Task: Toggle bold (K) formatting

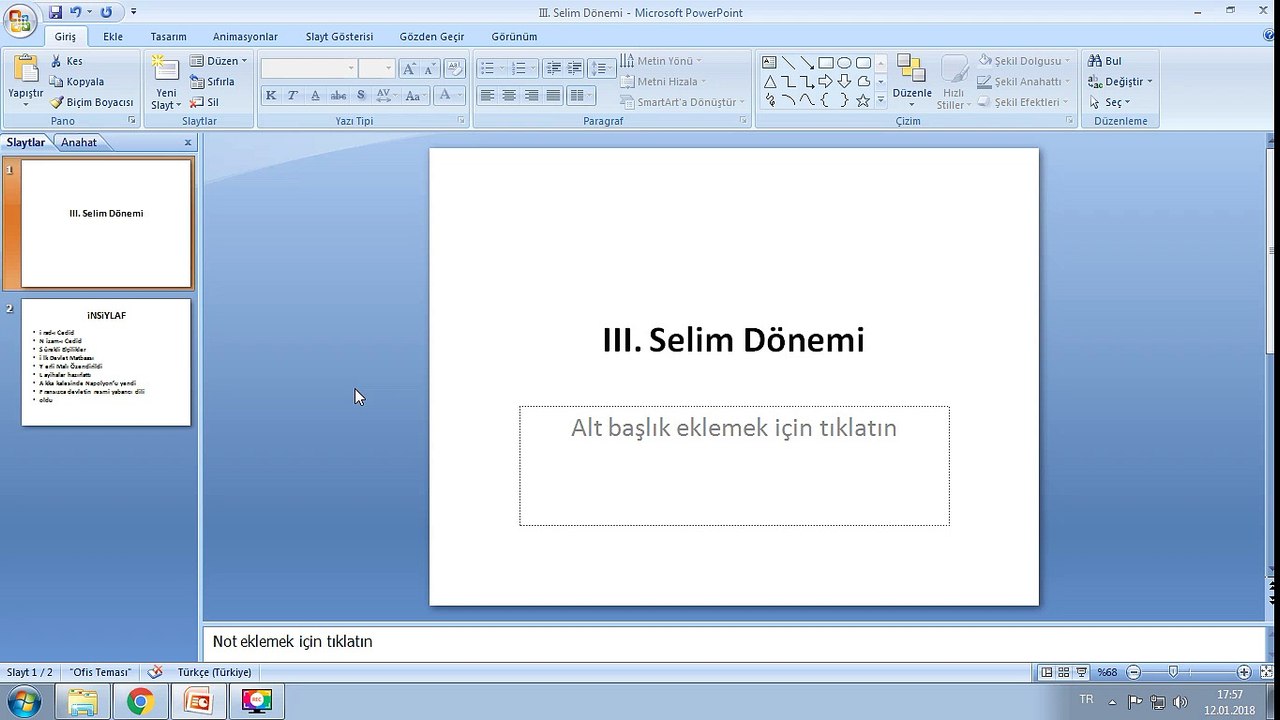Action: pyautogui.click(x=271, y=95)
